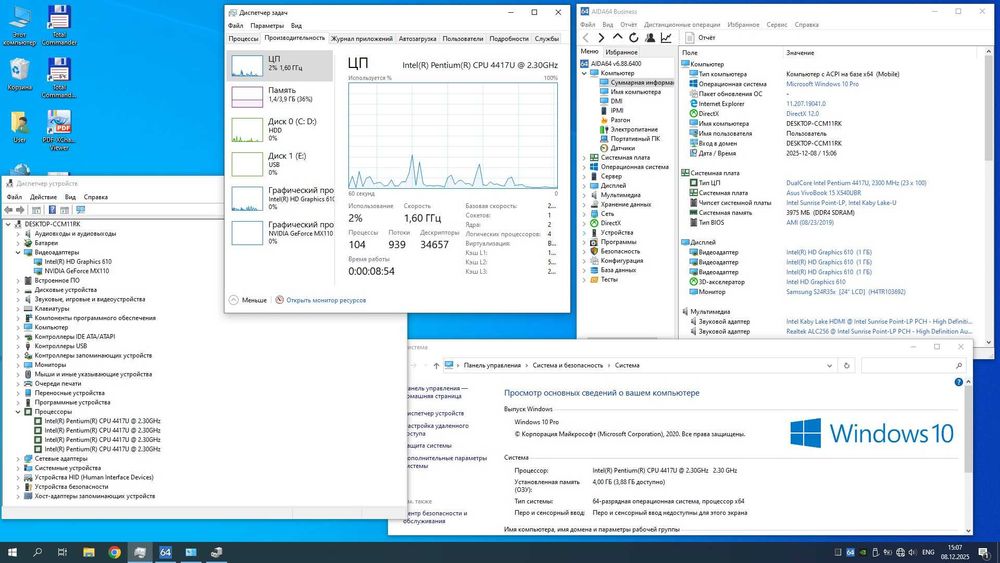Expand Сетевые адаптеры node in Device Manager

click(x=18, y=458)
